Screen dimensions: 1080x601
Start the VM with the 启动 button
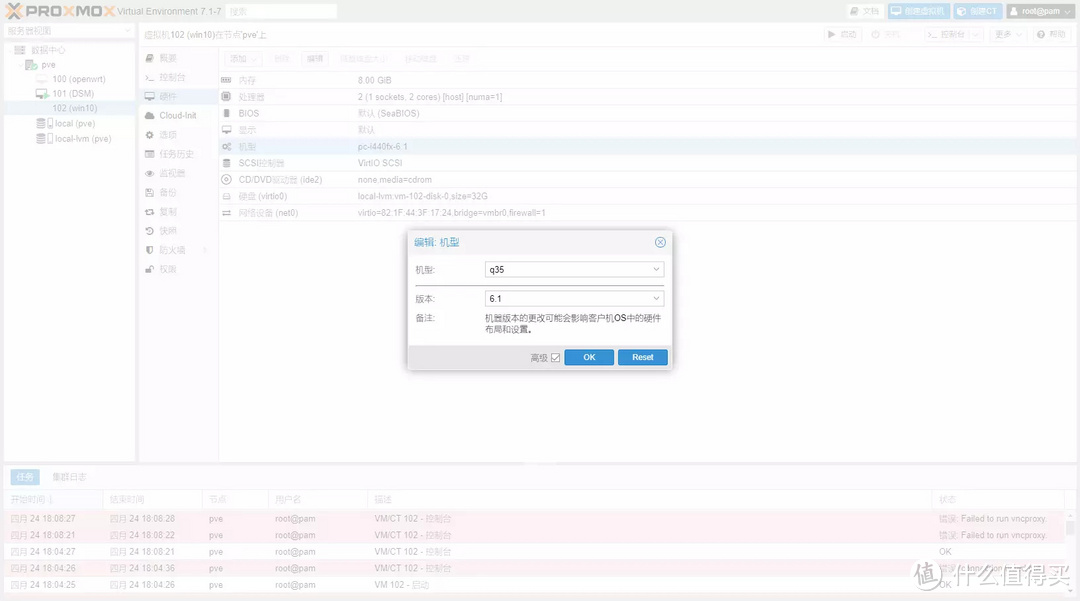coord(842,34)
